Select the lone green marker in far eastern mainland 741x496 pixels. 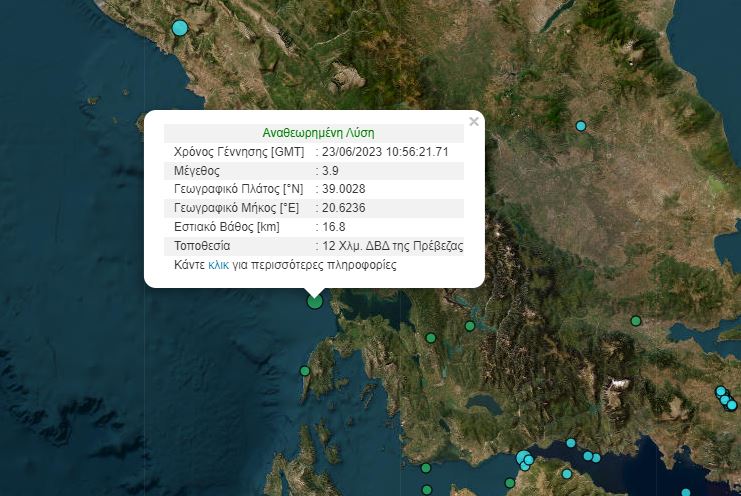(x=636, y=321)
